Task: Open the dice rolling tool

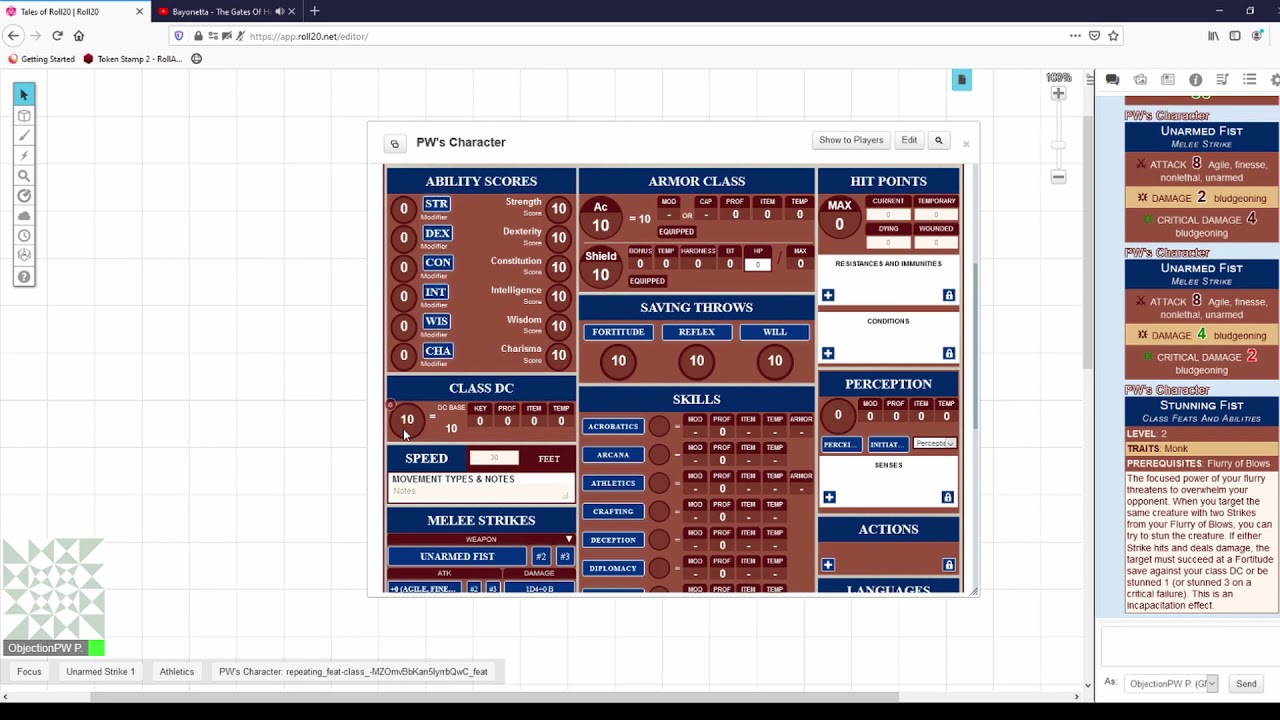Action: (24, 256)
